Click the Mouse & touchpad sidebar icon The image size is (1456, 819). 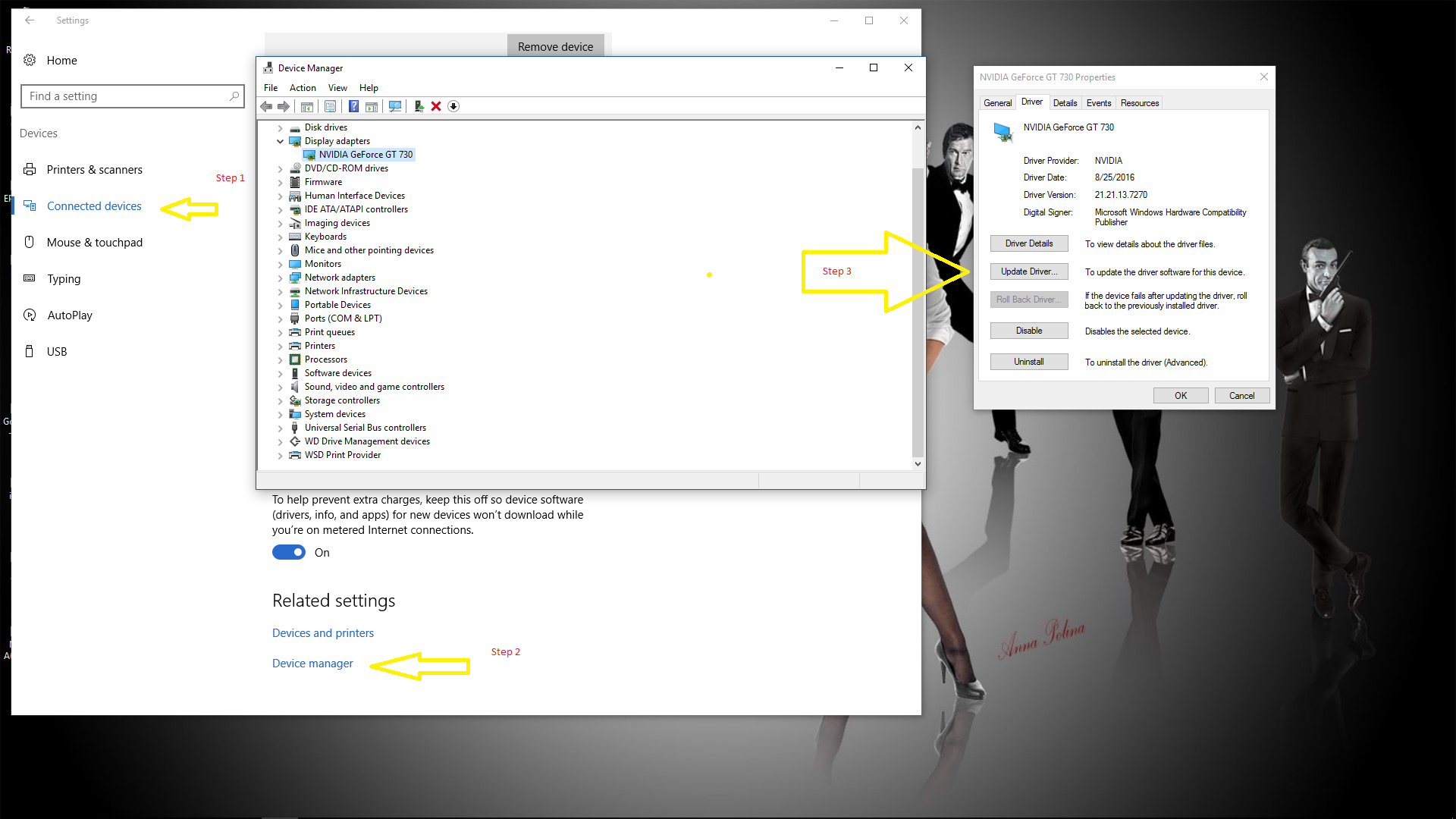coord(30,242)
